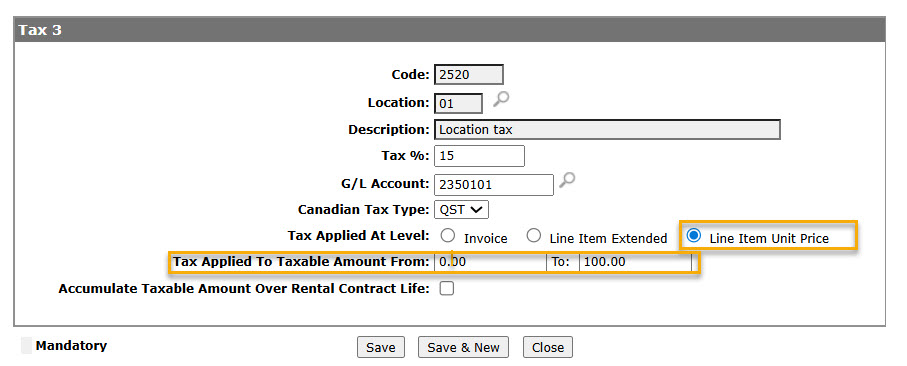The width and height of the screenshot is (907, 366).
Task: Click the Accumulate Taxable Amount label text
Action: click(244, 289)
